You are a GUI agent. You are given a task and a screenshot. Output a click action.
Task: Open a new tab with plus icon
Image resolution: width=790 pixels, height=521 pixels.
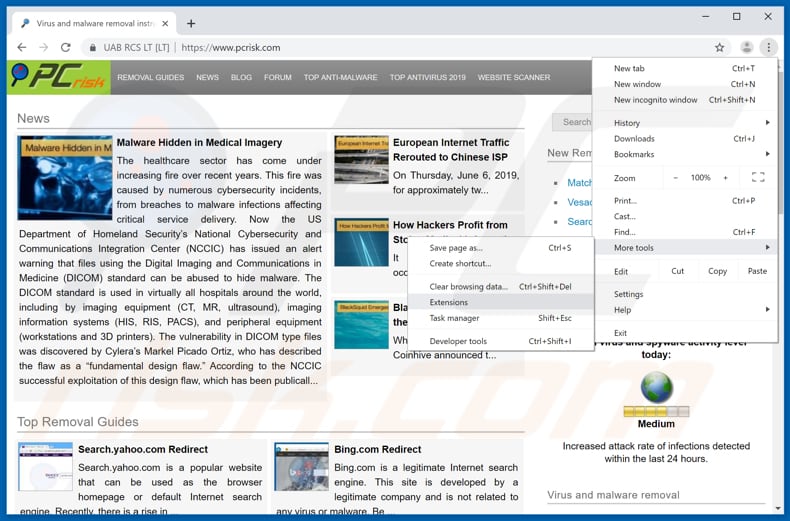coord(191,23)
